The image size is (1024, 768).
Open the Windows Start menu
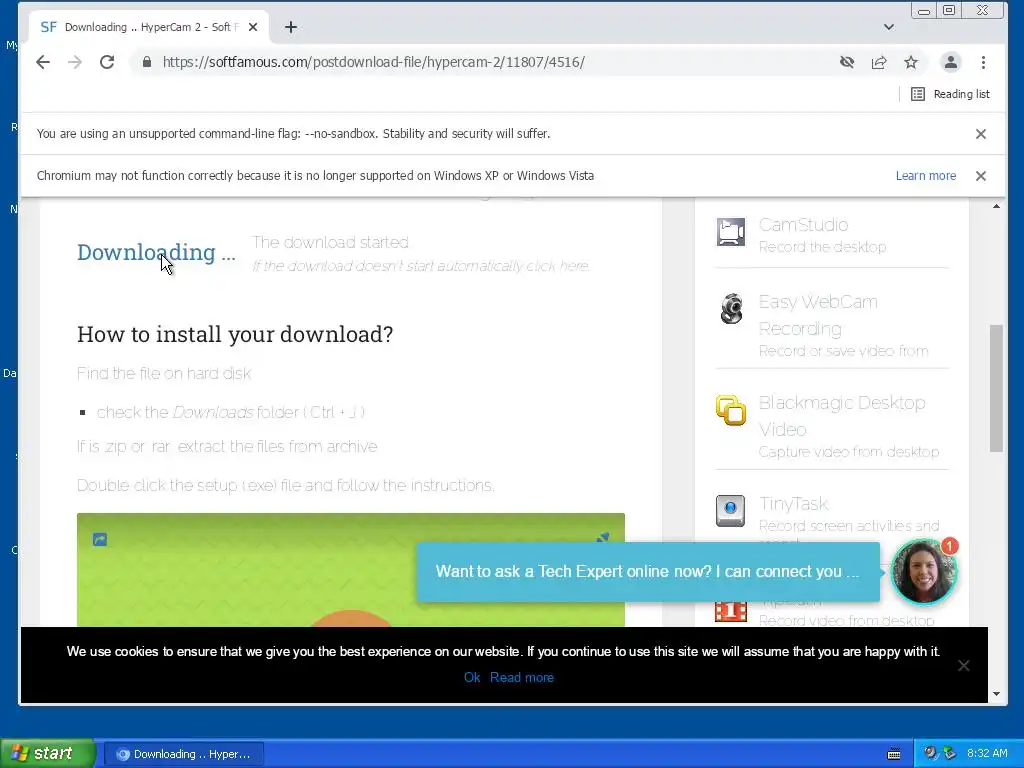tap(46, 754)
